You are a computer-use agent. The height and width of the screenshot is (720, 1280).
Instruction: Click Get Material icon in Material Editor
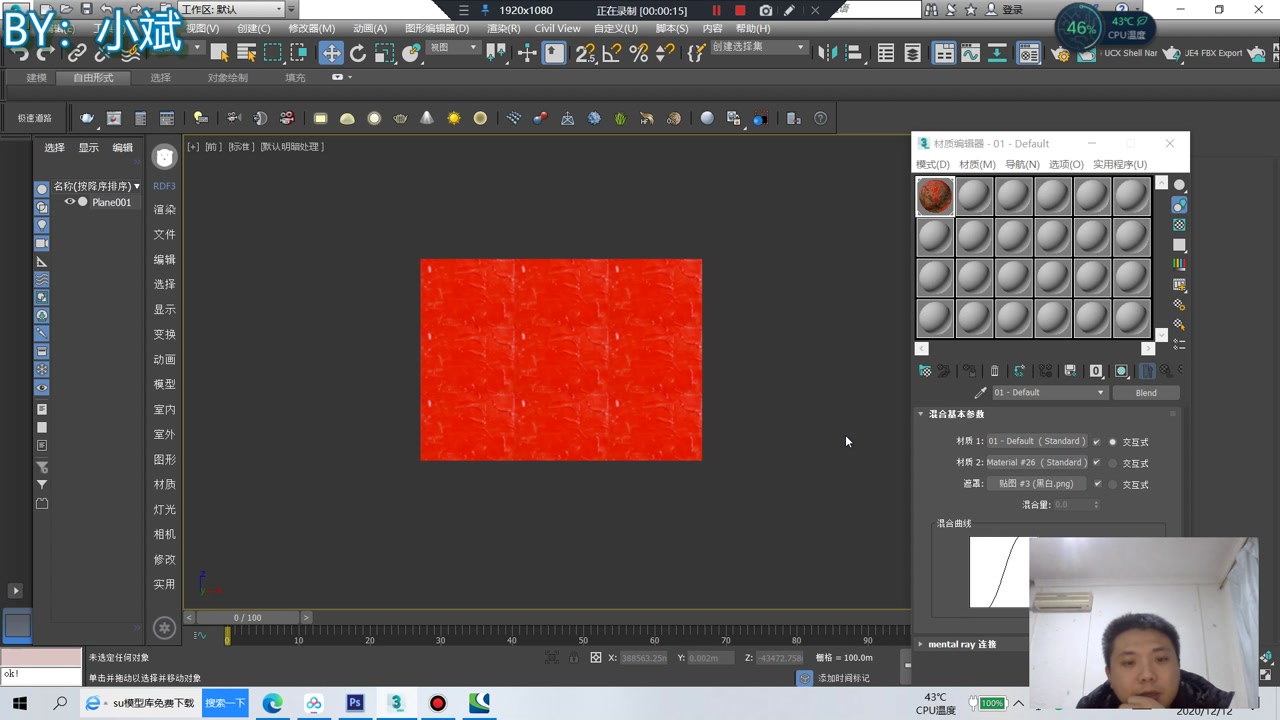click(x=925, y=371)
